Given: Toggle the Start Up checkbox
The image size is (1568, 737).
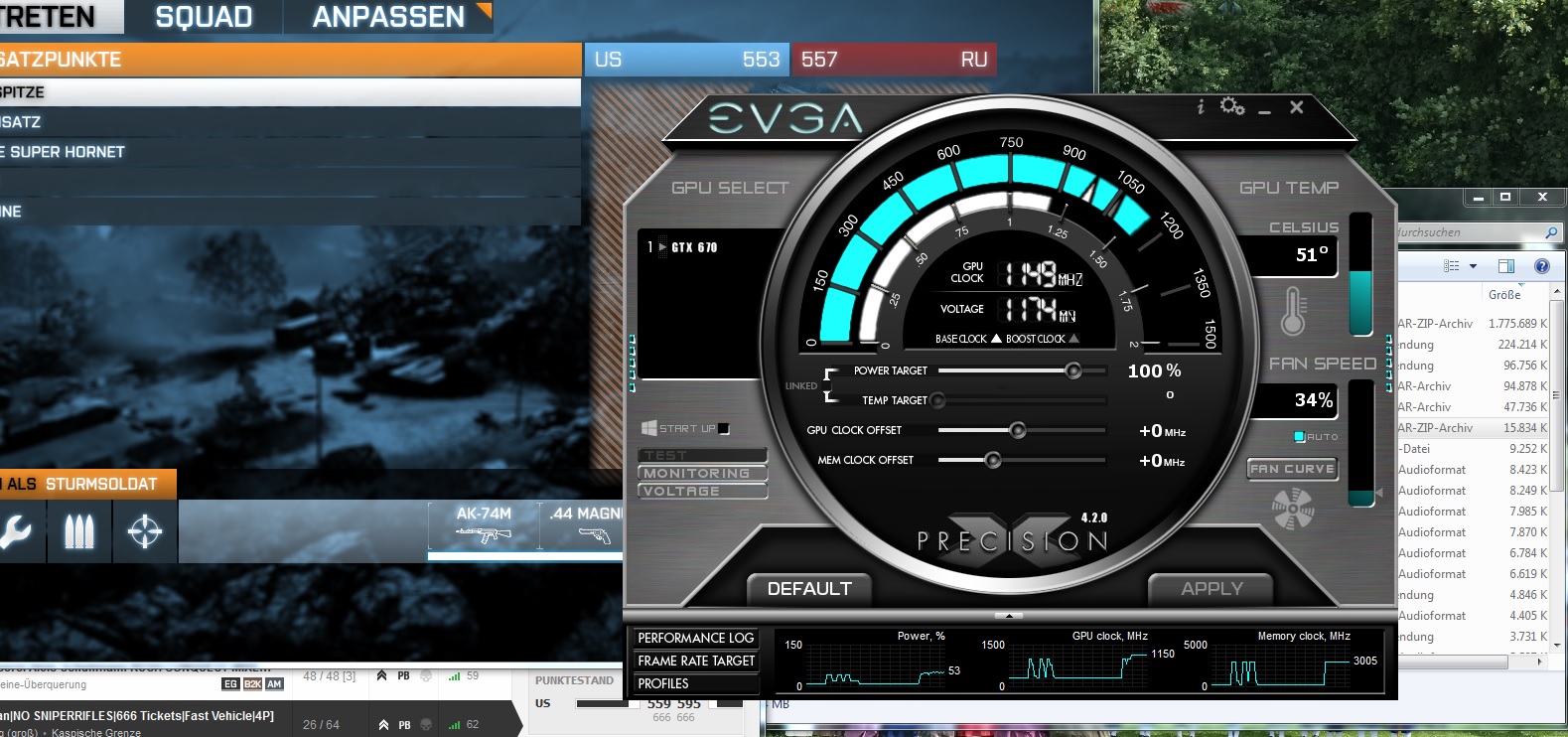Looking at the screenshot, I should click(x=724, y=429).
